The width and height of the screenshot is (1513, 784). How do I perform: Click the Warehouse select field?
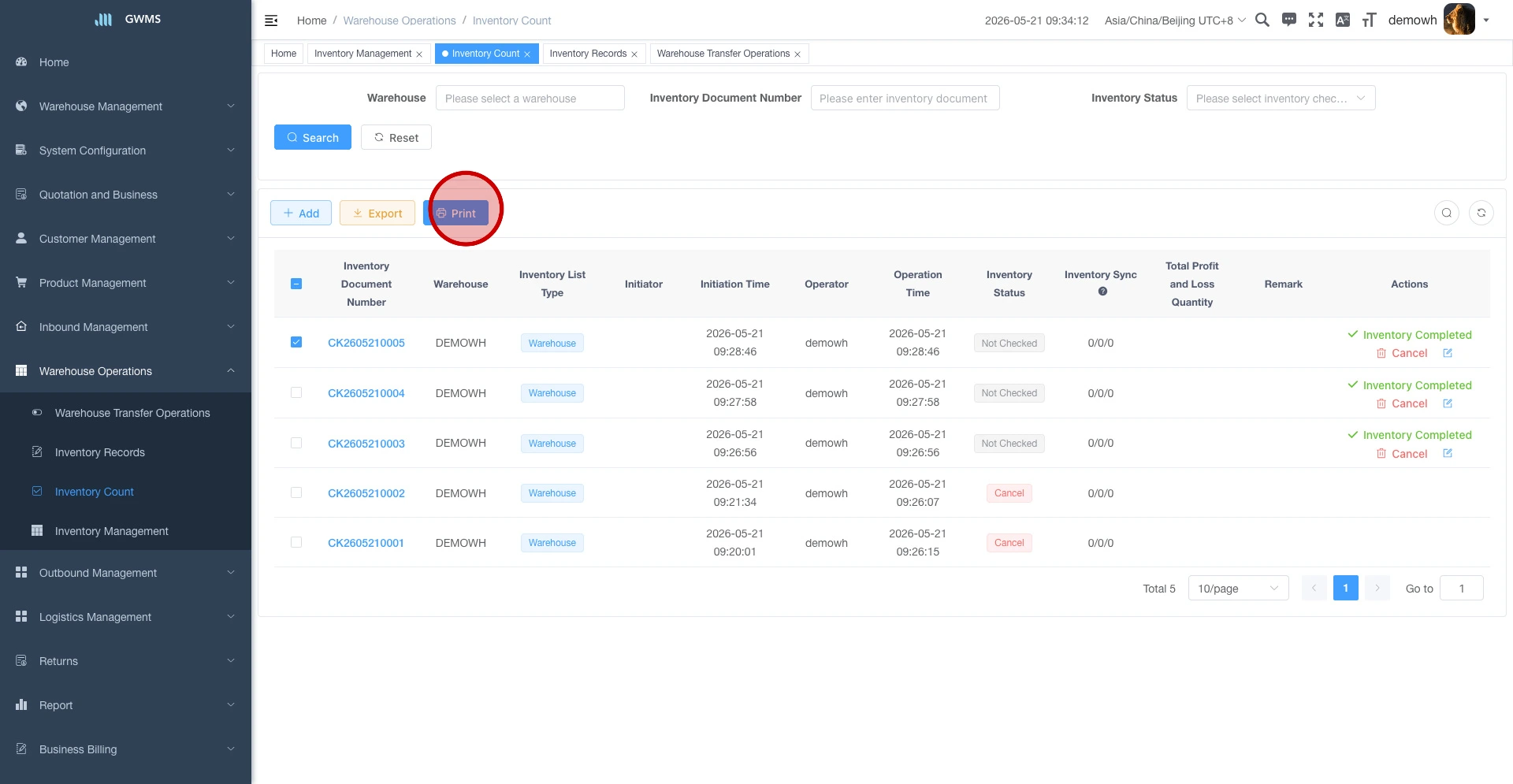tap(530, 98)
